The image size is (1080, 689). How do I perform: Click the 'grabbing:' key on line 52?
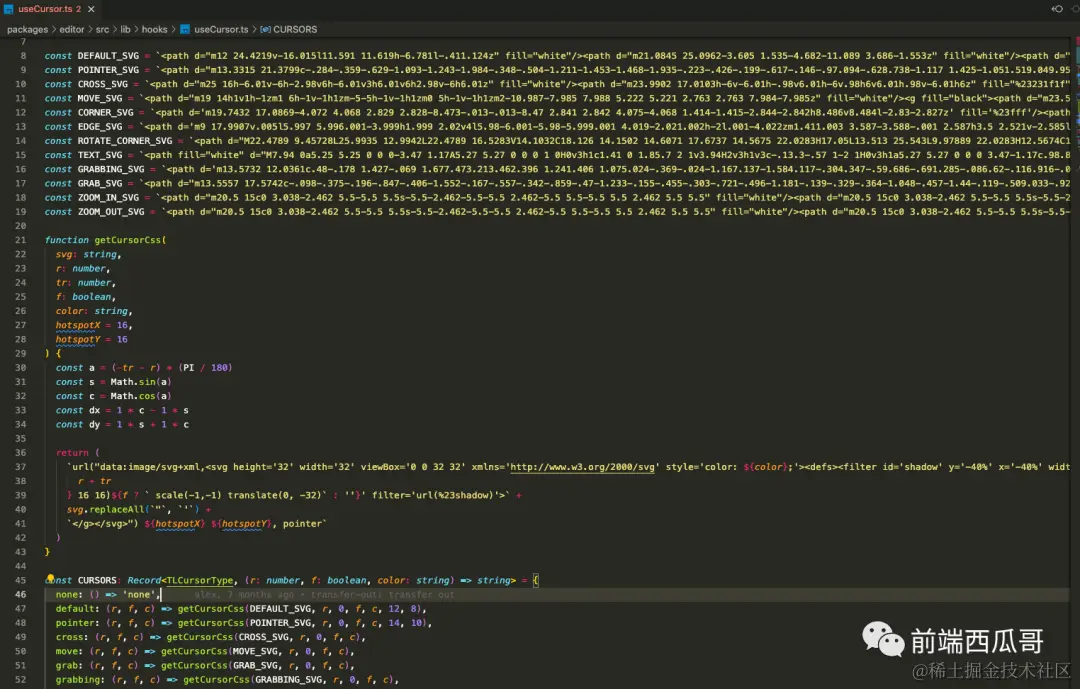tap(80, 679)
